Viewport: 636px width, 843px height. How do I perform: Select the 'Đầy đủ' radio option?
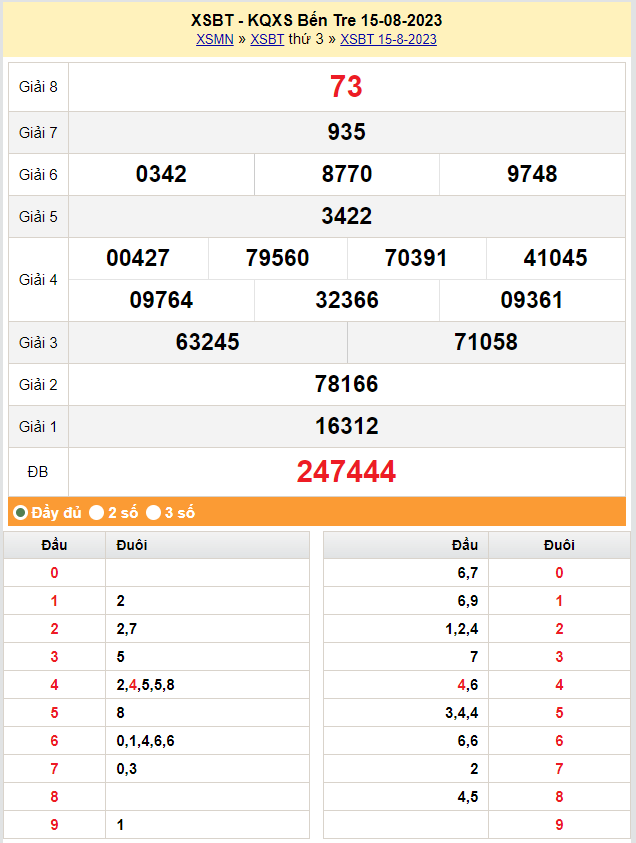coord(21,513)
